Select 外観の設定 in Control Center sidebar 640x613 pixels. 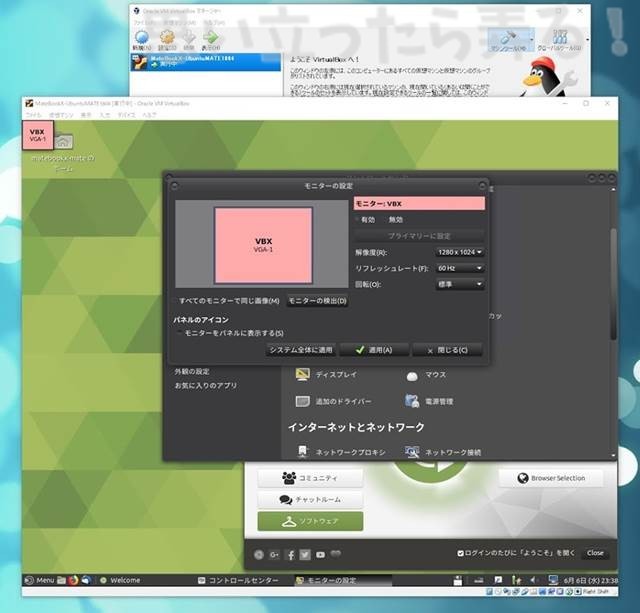click(192, 371)
